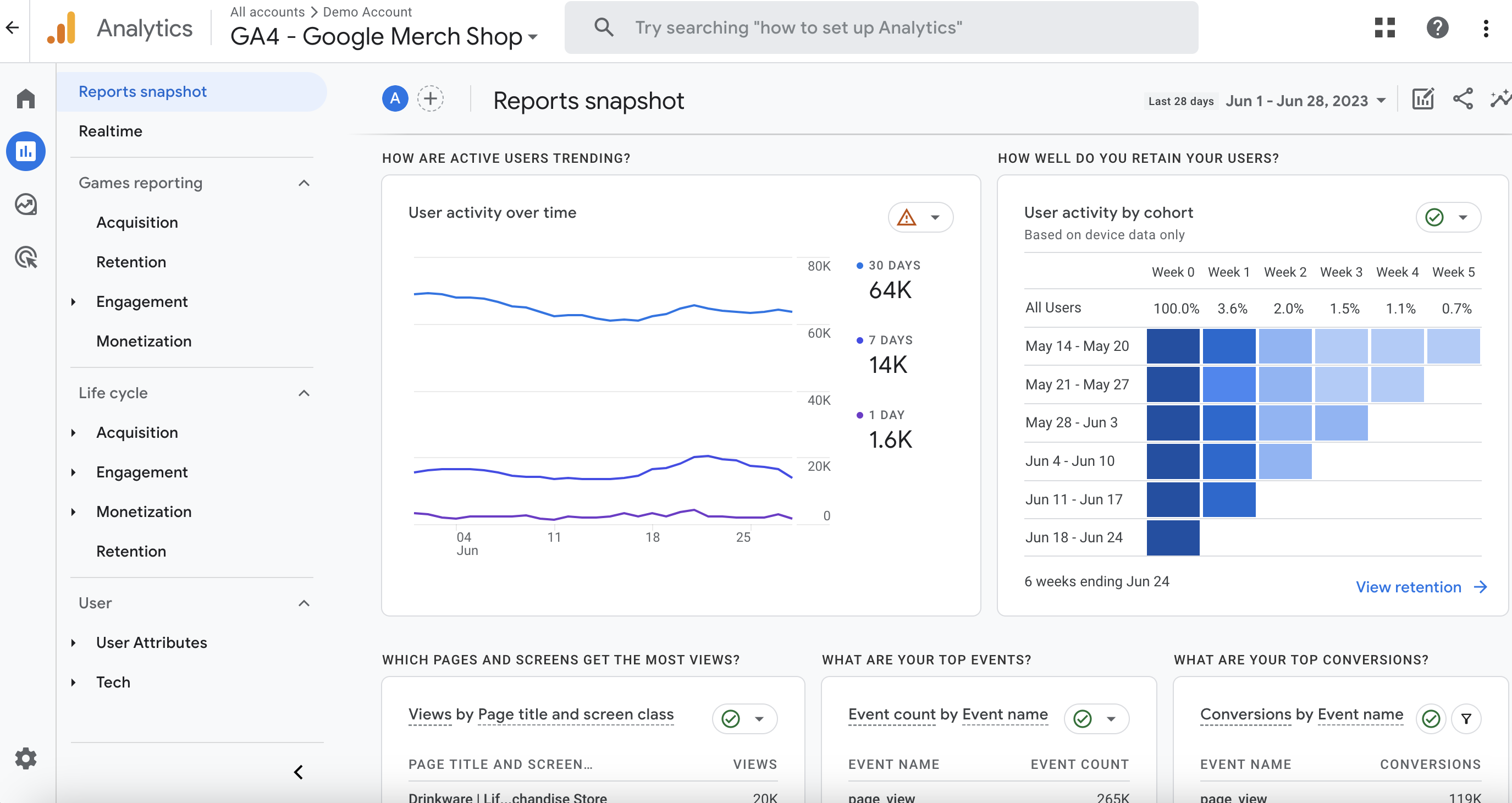The width and height of the screenshot is (1512, 803).
Task: Open dropdown arrow on User activity by cohort
Action: pyautogui.click(x=1463, y=217)
